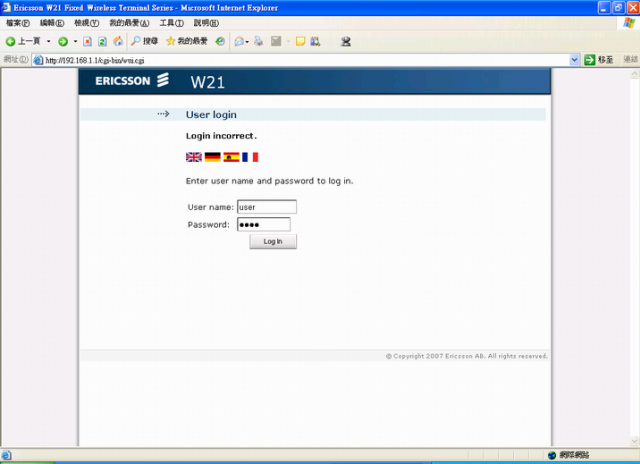Refresh the page with green arrows icon
640x464 pixels.
point(102,41)
